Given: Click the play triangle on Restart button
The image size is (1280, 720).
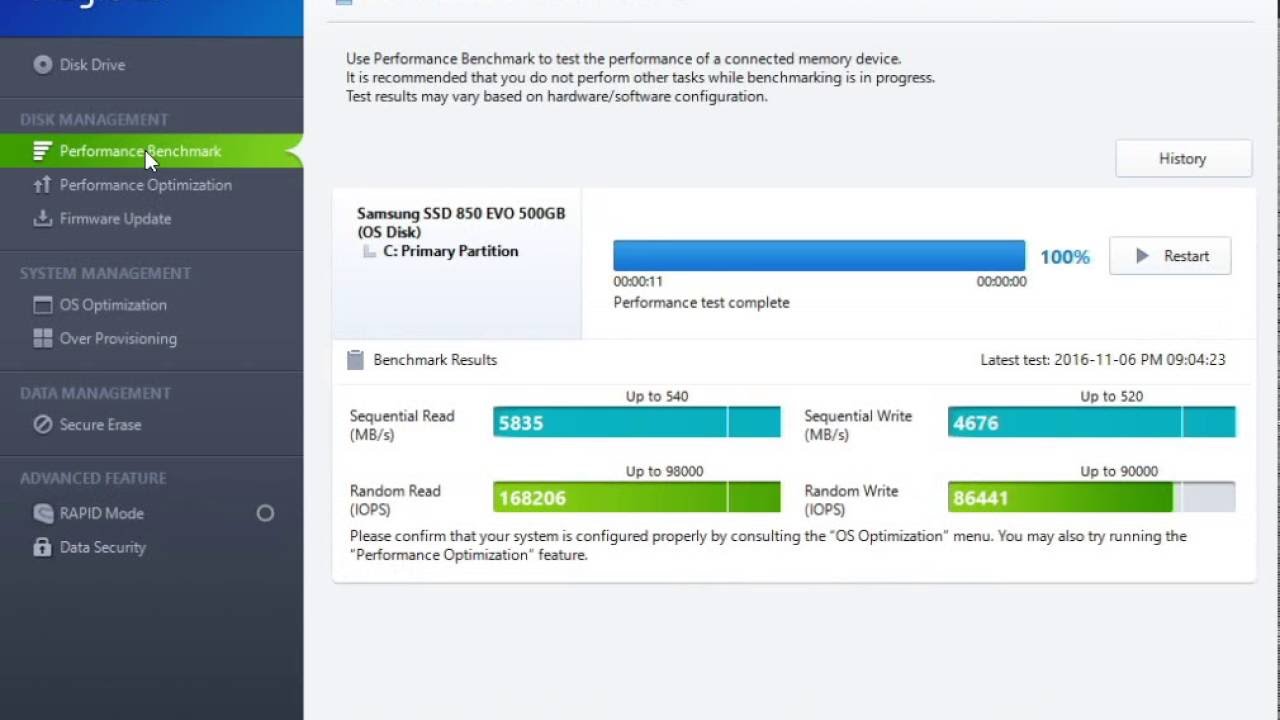Looking at the screenshot, I should [1142, 256].
